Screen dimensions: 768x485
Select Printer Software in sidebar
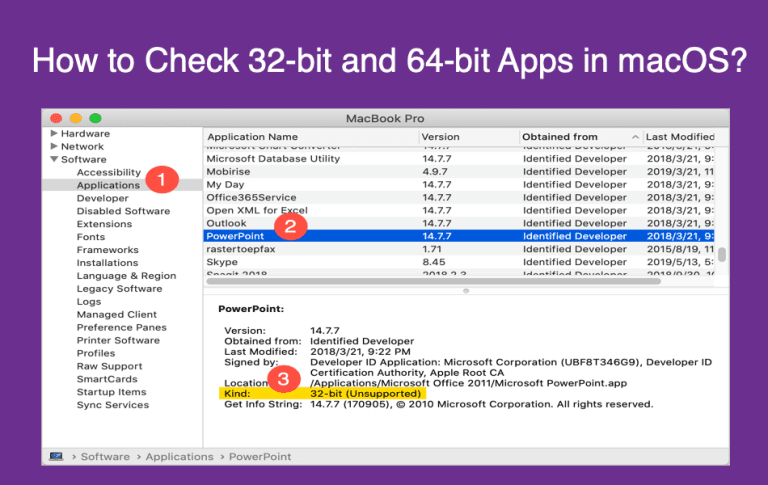tap(118, 340)
